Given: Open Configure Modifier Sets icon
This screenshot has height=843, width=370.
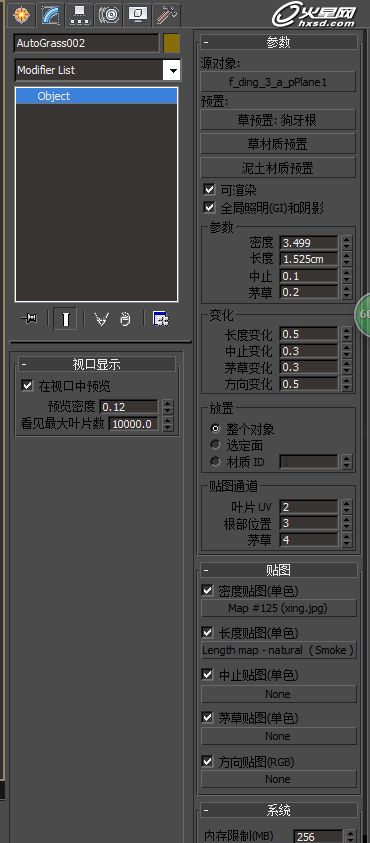Looking at the screenshot, I should [161, 319].
